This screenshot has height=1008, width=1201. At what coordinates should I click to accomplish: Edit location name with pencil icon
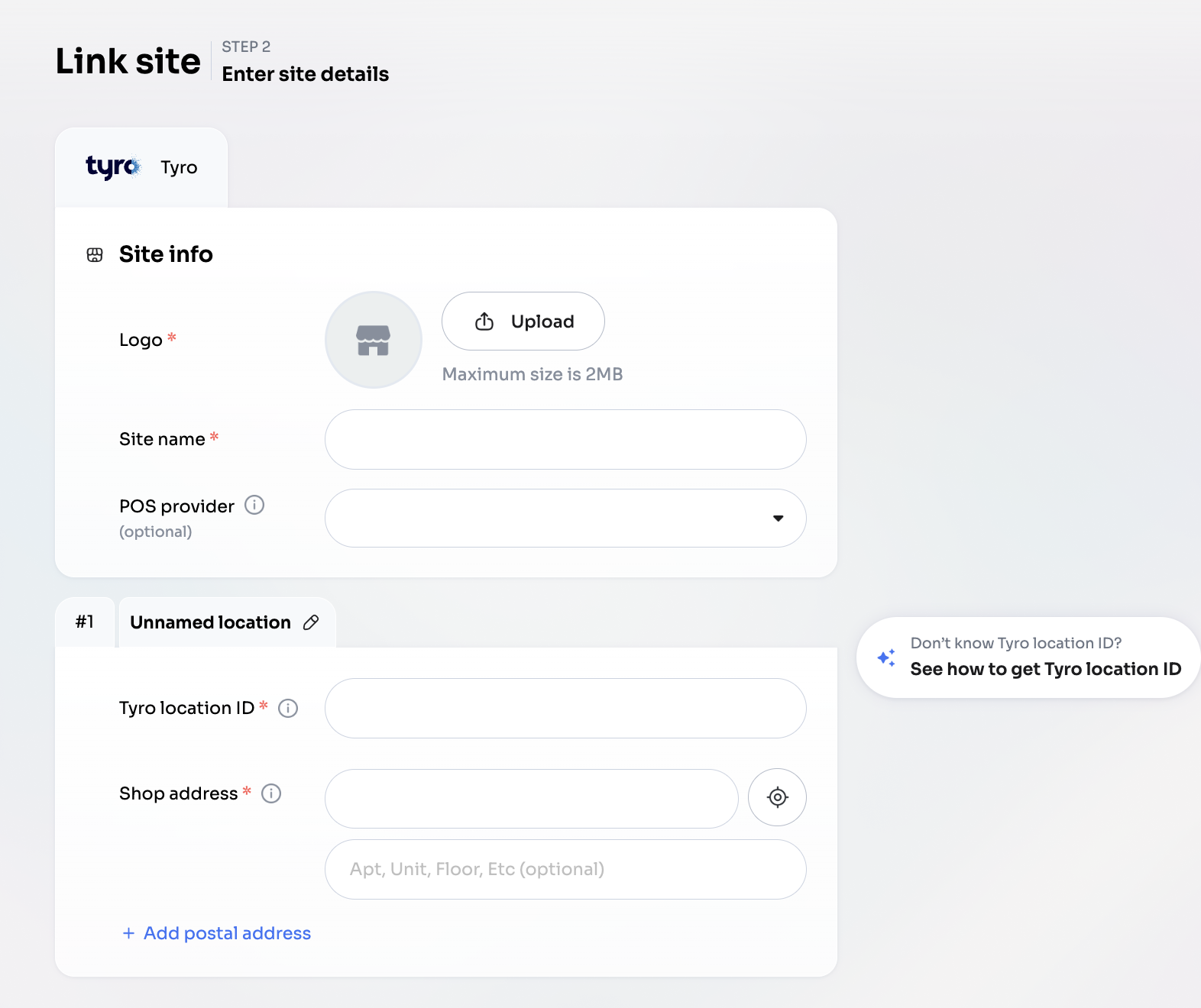[311, 622]
